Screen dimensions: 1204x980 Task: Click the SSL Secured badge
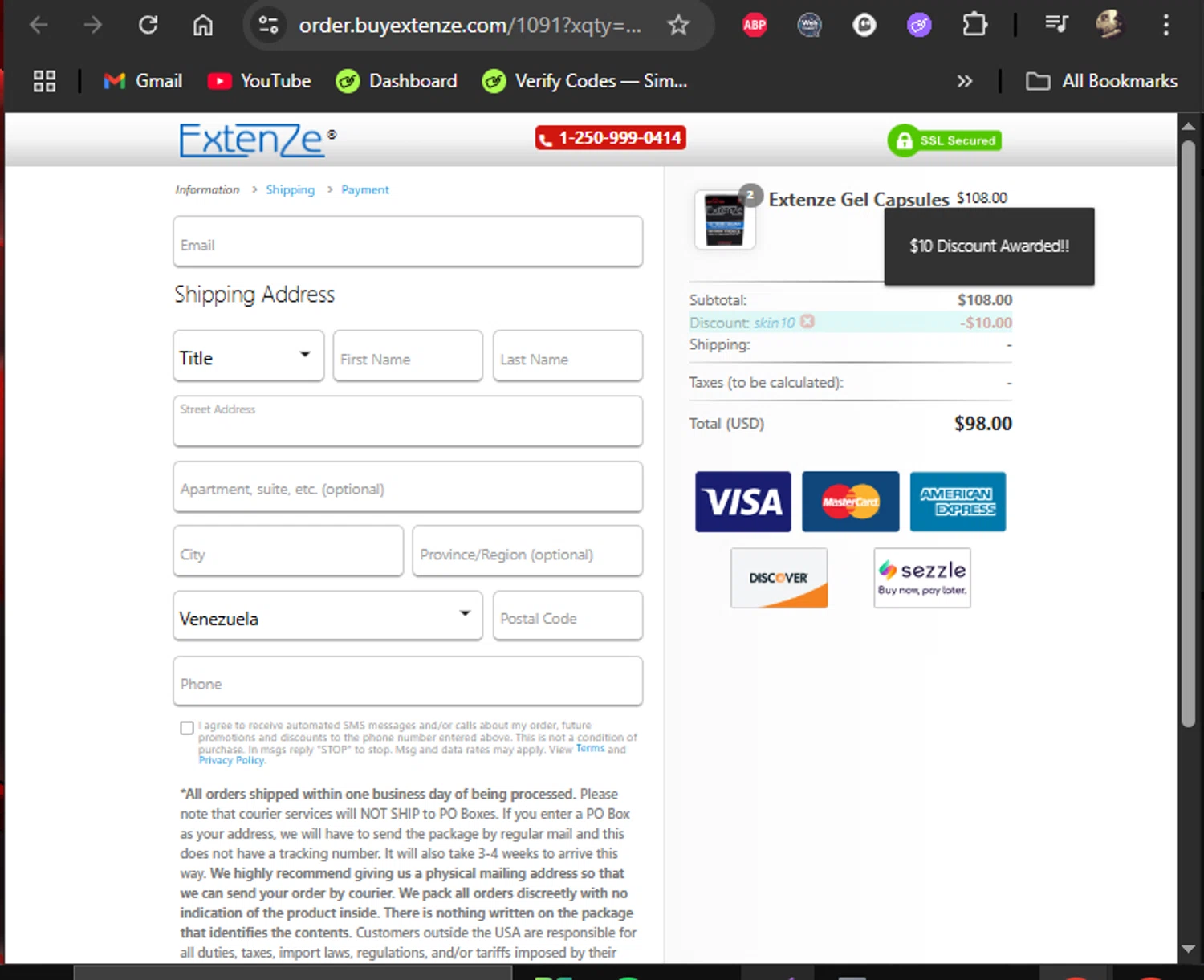click(x=944, y=140)
